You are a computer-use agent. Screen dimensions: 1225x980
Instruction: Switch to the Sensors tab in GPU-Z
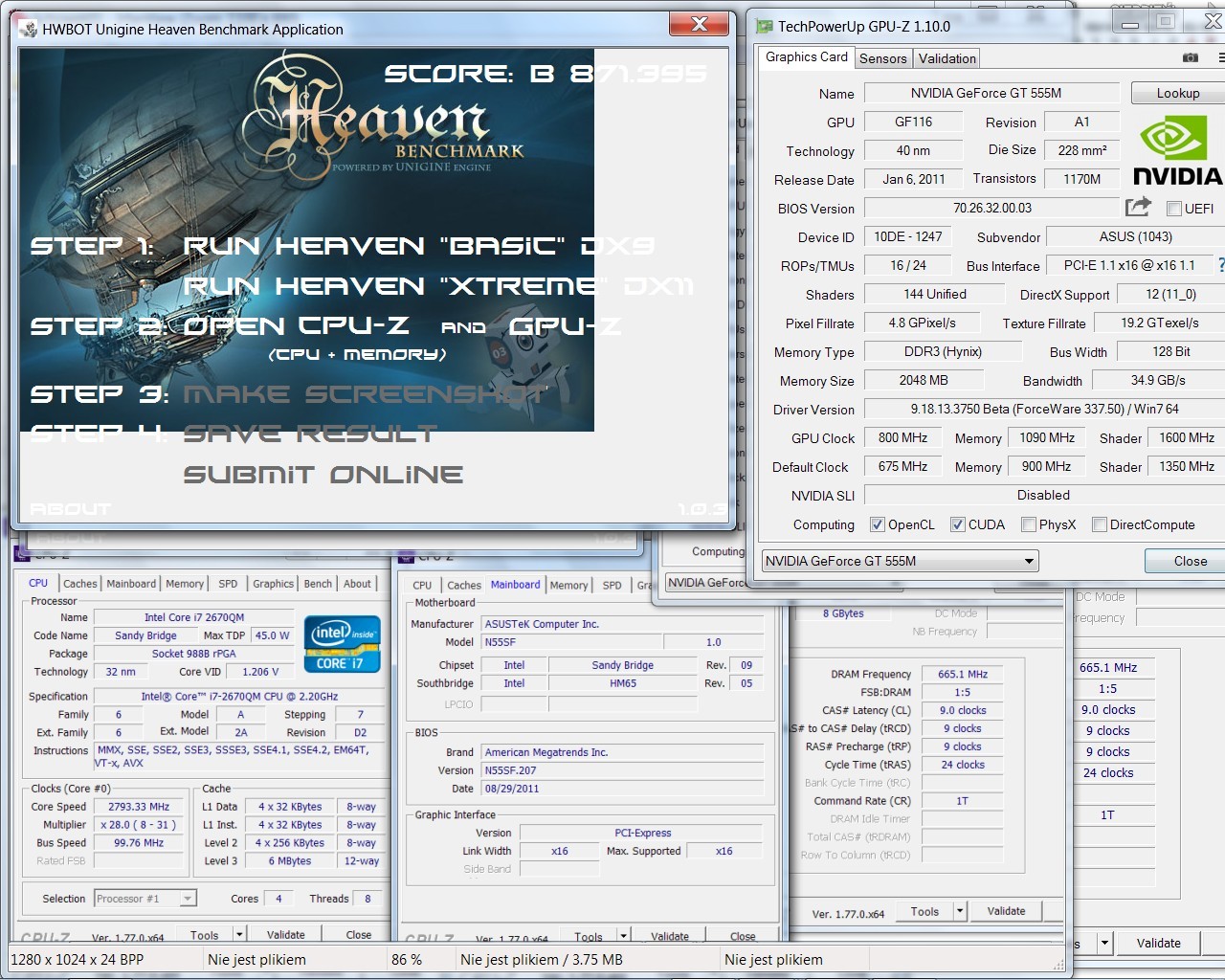pyautogui.click(x=882, y=58)
